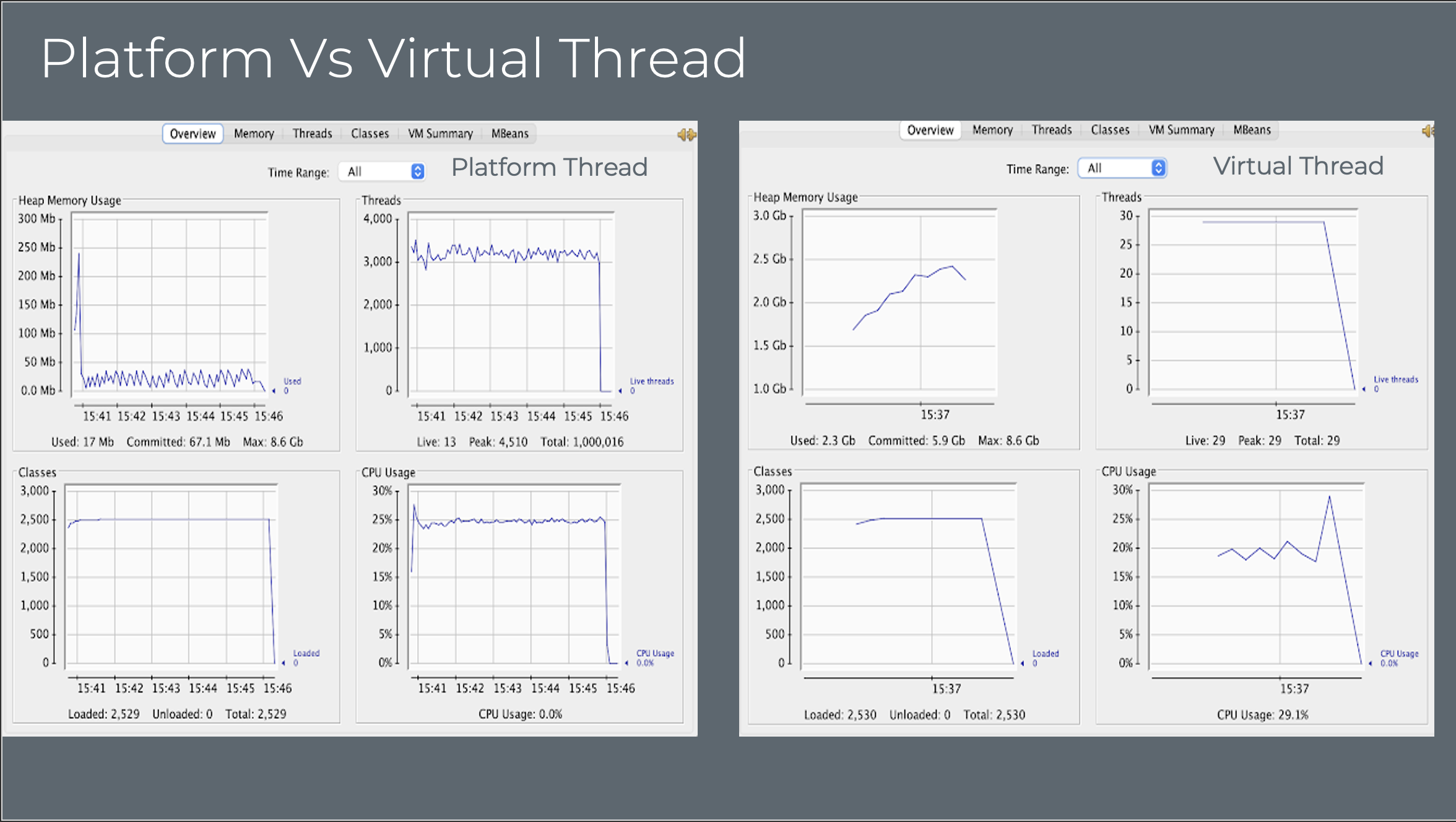Select Overview tab in Virtual Thread window
This screenshot has height=822, width=1456.
point(930,130)
